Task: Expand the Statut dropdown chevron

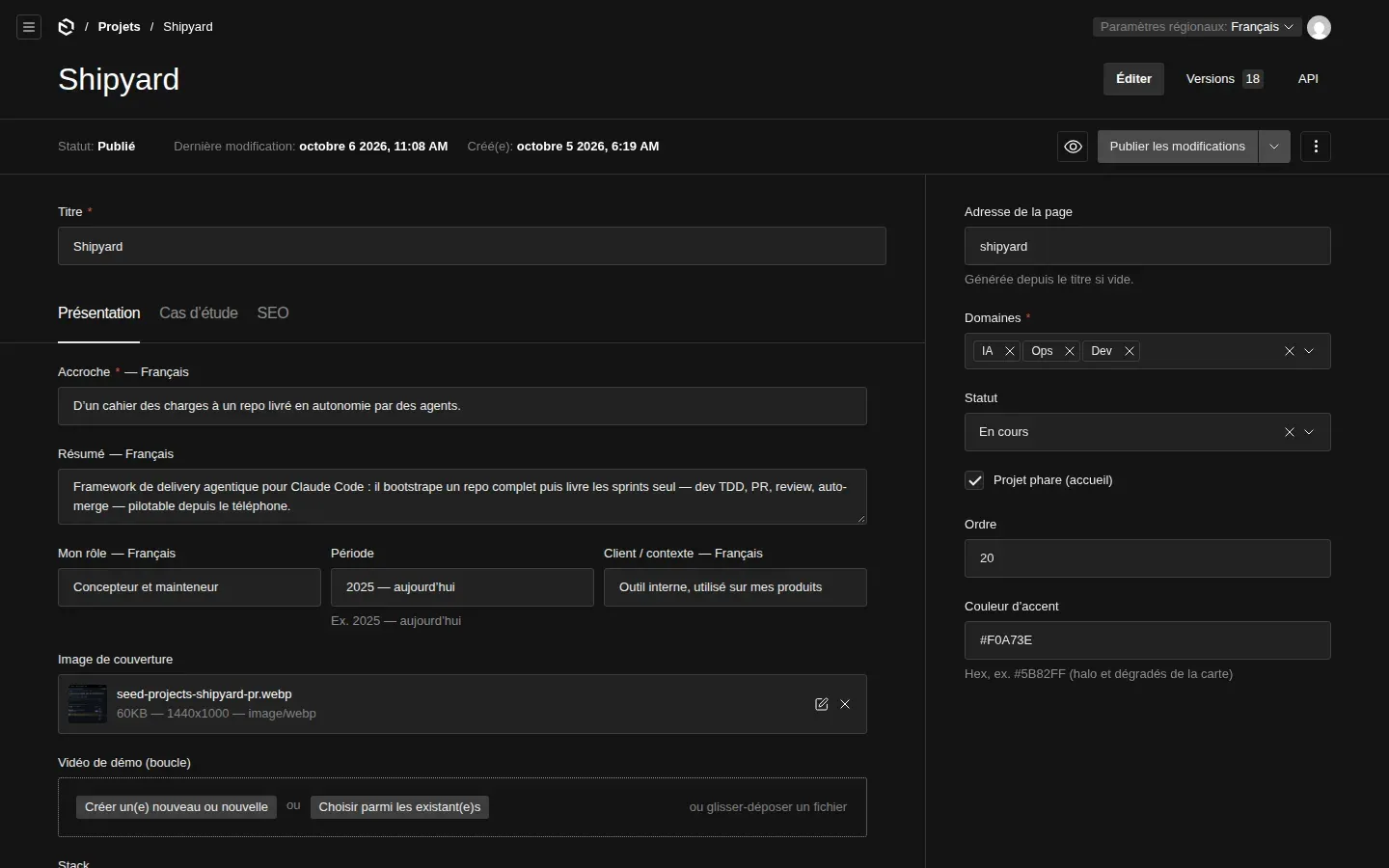Action: (x=1309, y=432)
